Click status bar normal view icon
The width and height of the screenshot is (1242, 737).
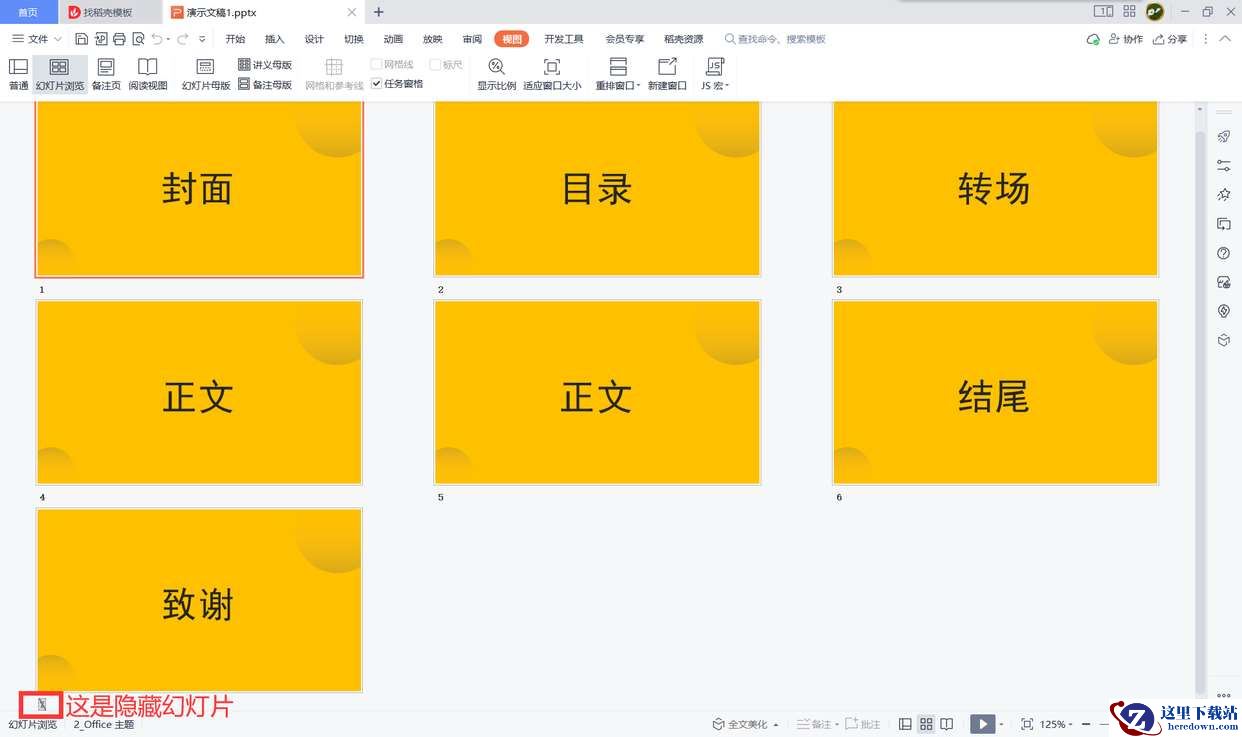click(x=905, y=724)
